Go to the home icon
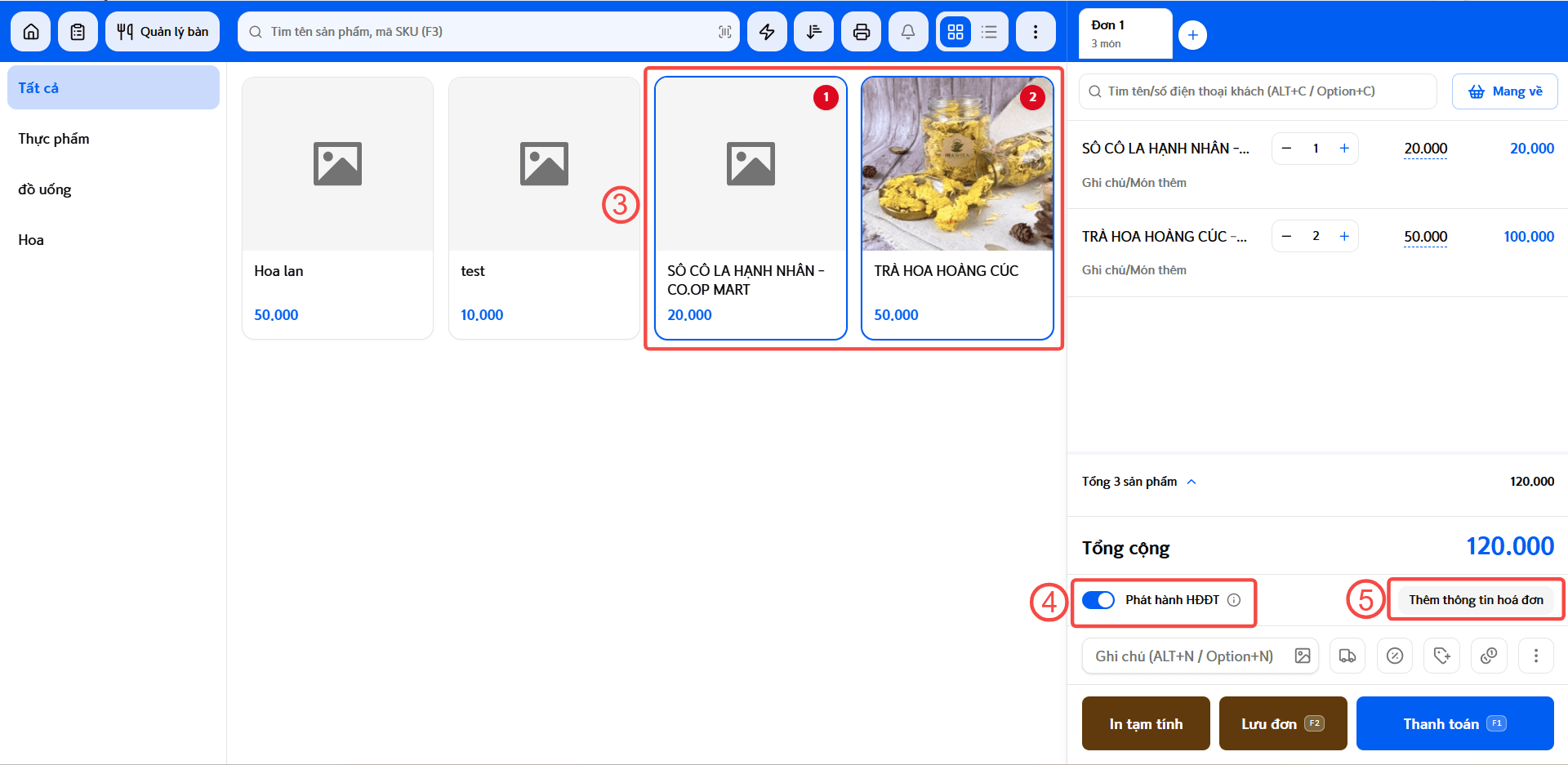 [x=31, y=32]
